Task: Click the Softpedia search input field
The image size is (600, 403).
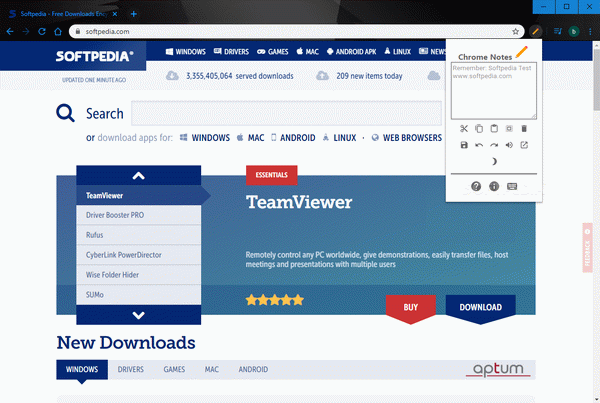Action: point(286,113)
